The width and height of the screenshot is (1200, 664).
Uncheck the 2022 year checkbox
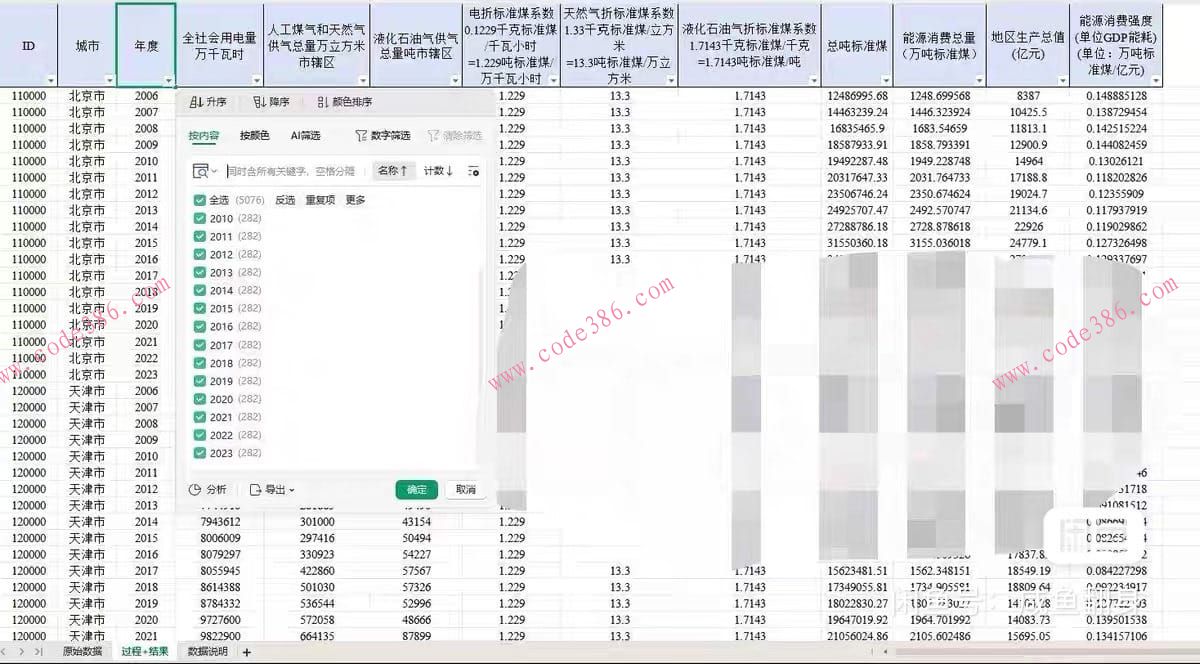click(x=200, y=435)
